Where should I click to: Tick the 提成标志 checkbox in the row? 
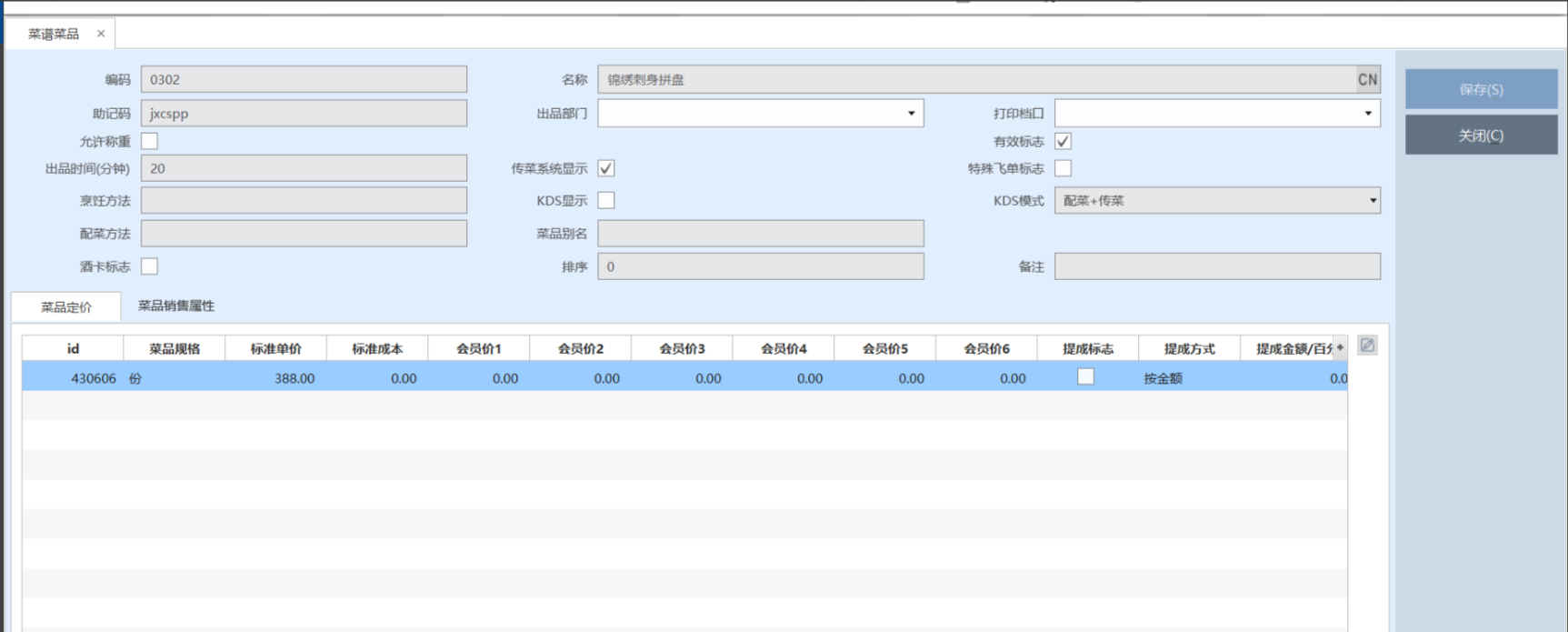click(x=1085, y=377)
